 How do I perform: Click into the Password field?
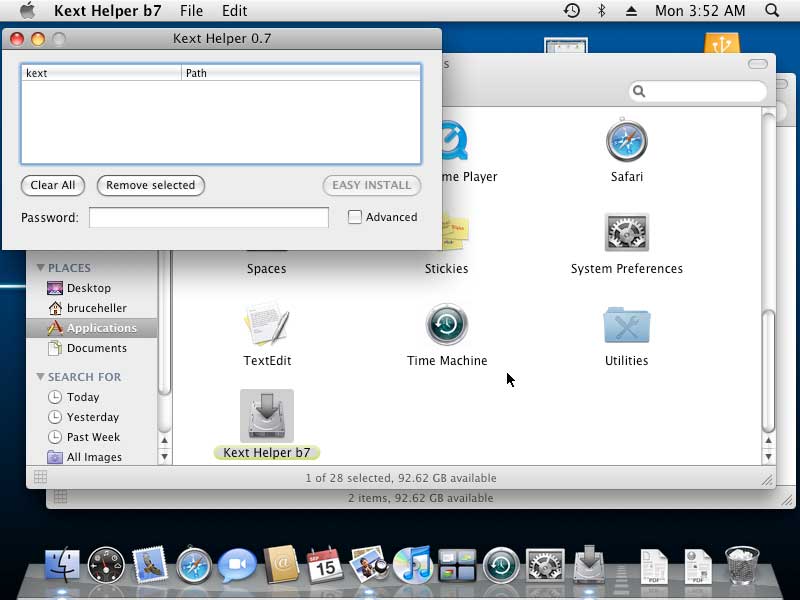pyautogui.click(x=209, y=217)
